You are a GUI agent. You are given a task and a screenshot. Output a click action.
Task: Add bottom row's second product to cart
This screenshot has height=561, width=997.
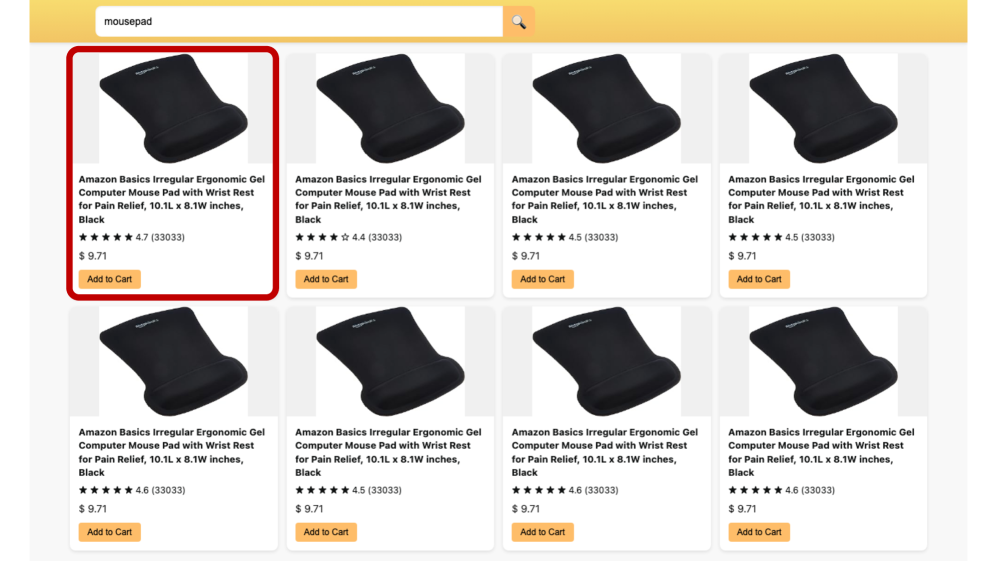click(x=326, y=532)
